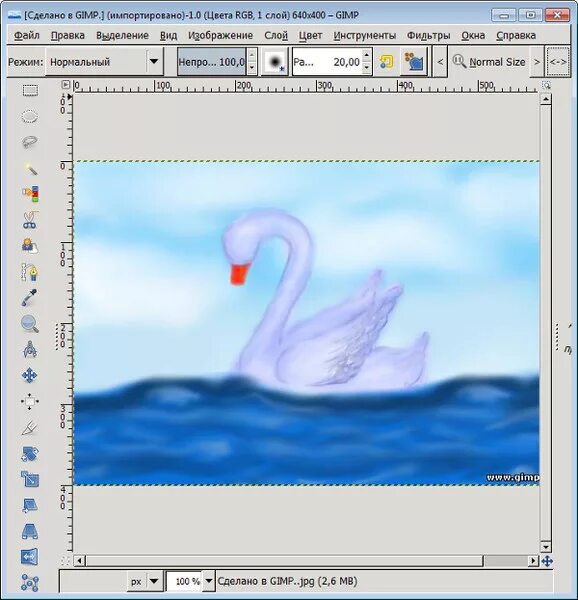Click the brush dynamics icon in toolbar
This screenshot has height=600, width=578.
tap(414, 62)
